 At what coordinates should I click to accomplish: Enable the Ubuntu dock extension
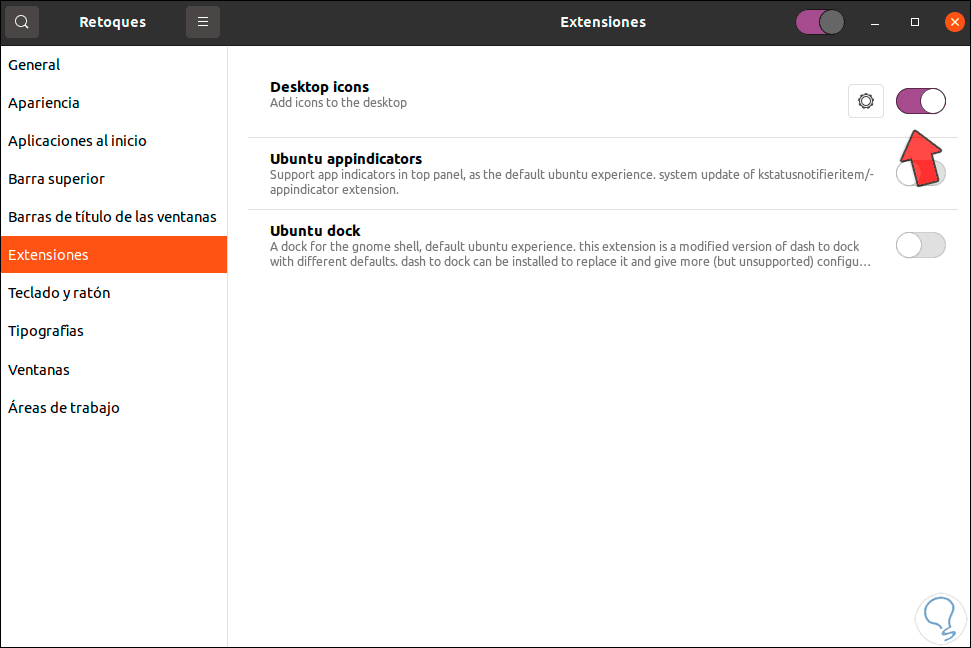click(x=920, y=244)
